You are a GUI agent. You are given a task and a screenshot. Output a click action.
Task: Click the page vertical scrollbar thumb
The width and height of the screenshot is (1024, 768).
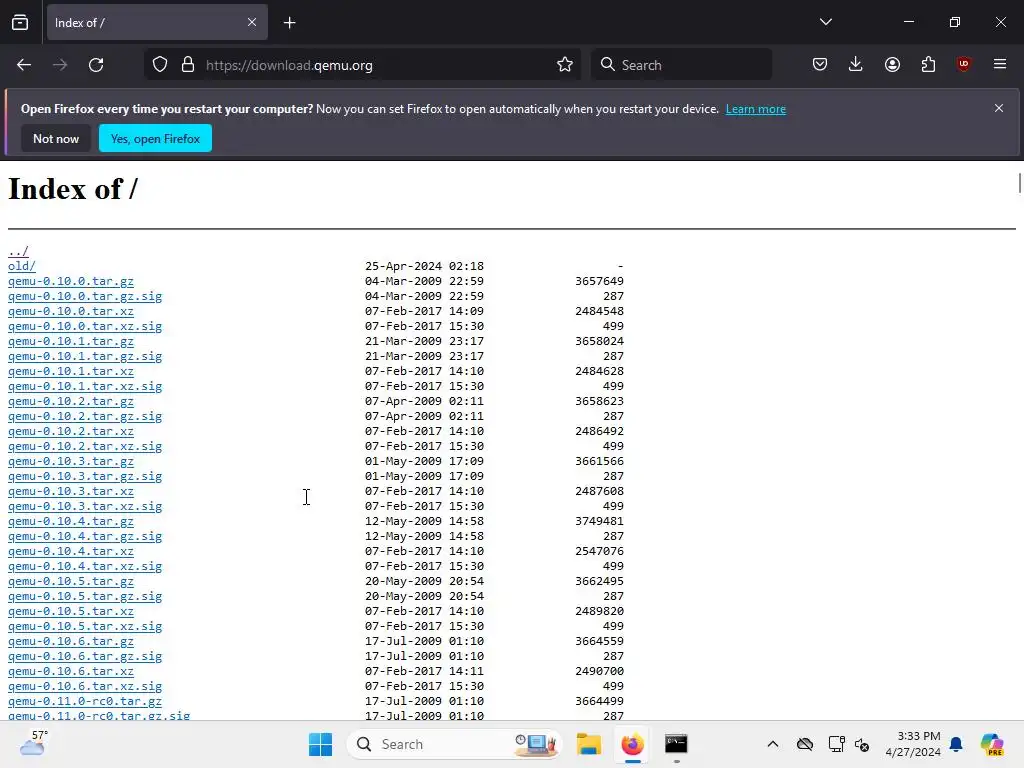pyautogui.click(x=1019, y=183)
